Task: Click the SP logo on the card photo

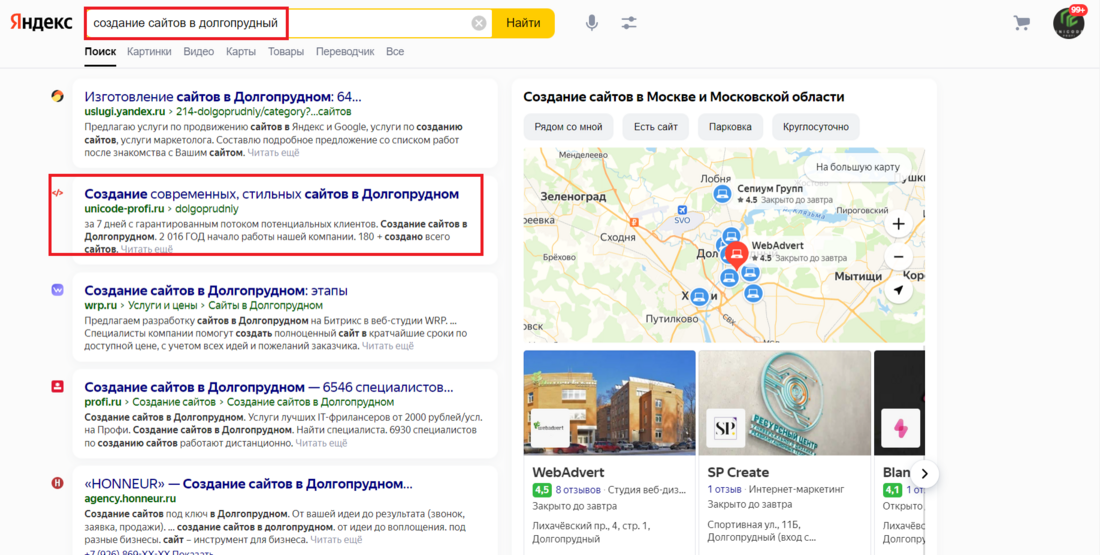Action: tap(725, 428)
